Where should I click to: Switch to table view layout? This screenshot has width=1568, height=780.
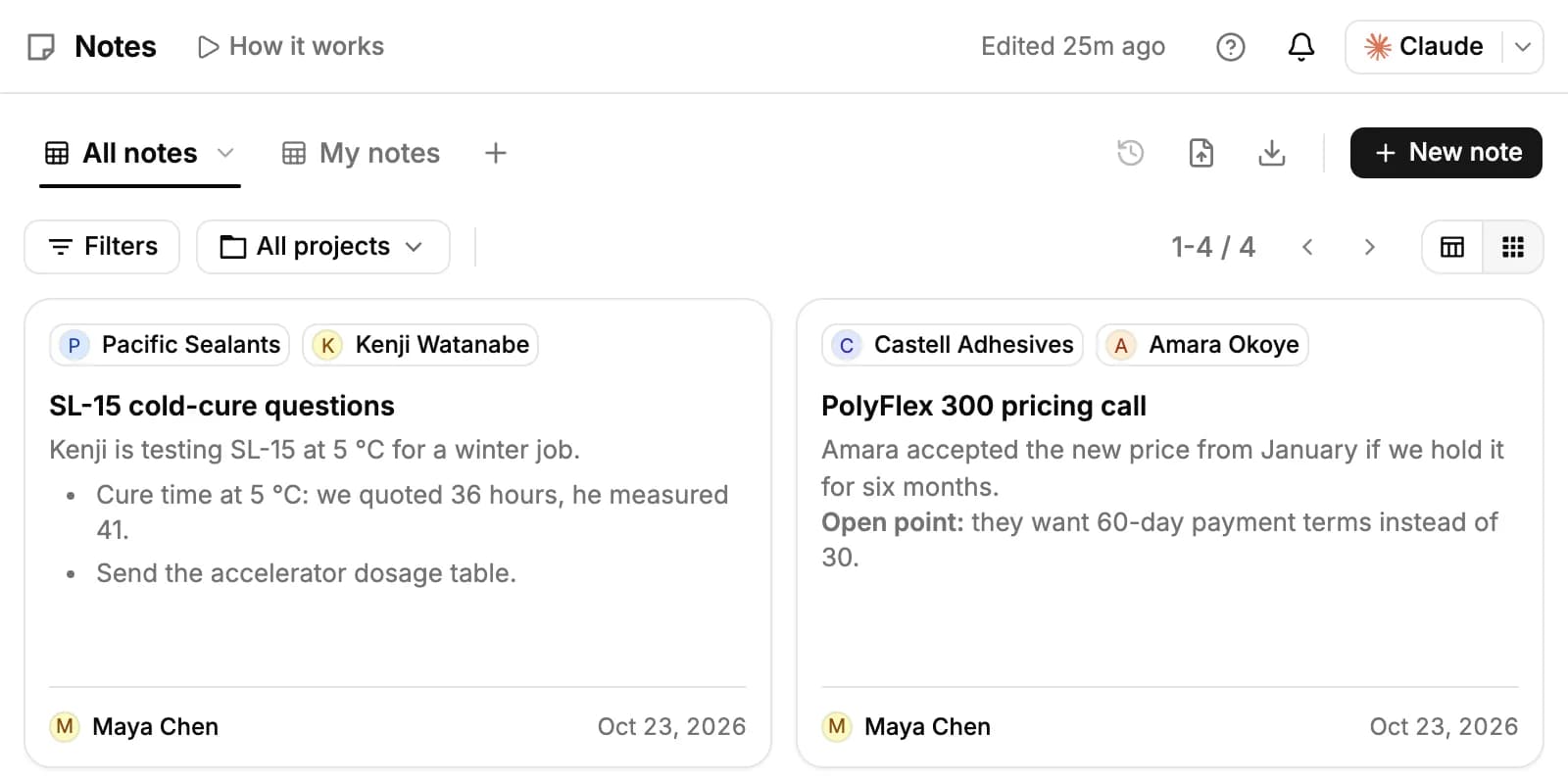1452,247
